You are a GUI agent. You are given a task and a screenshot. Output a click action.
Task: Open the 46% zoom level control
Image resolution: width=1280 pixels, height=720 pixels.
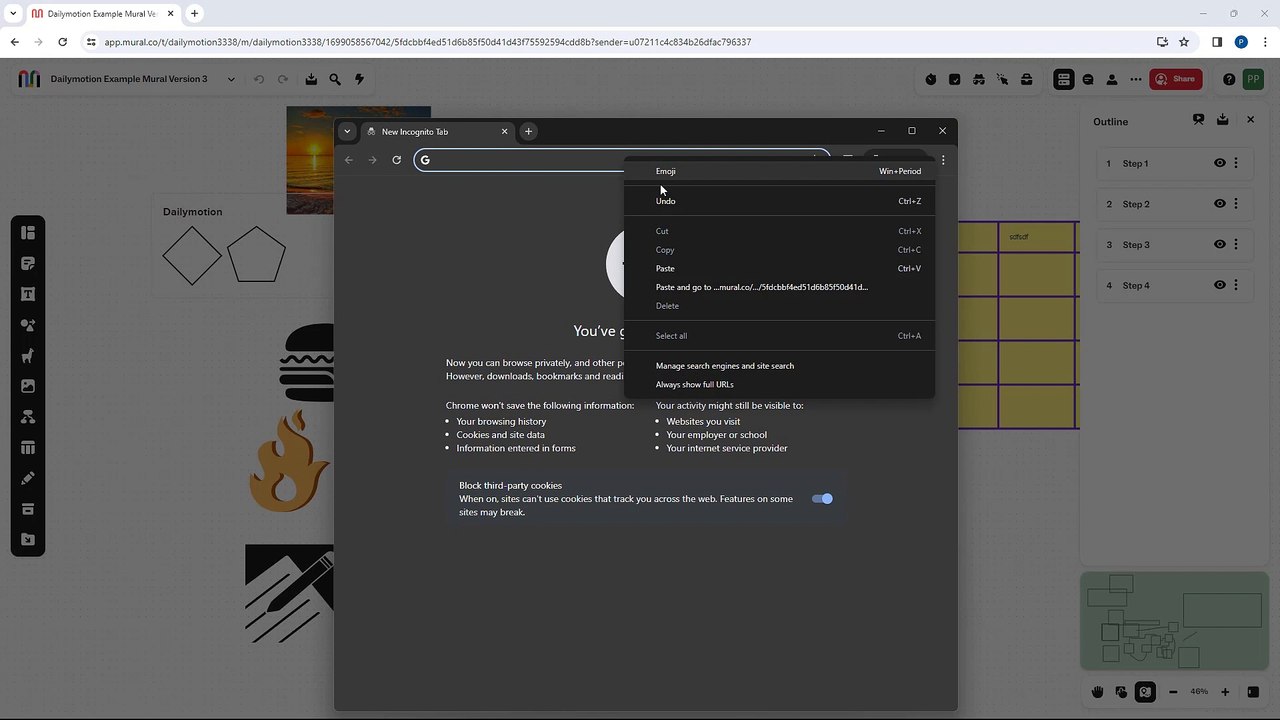point(1199,692)
